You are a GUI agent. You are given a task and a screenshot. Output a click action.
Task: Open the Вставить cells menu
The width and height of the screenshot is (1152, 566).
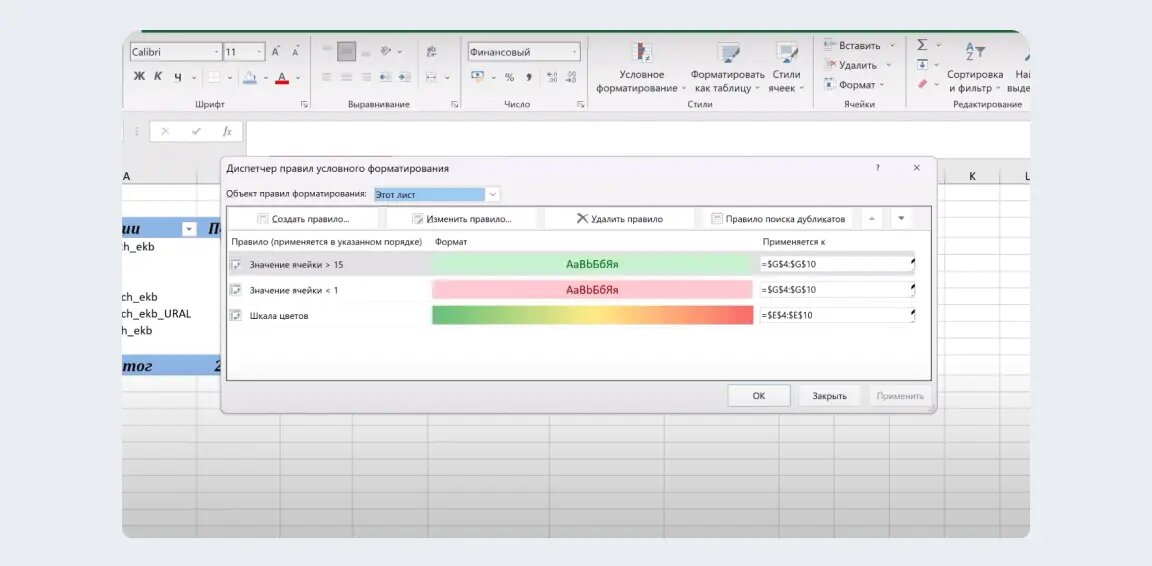[860, 45]
